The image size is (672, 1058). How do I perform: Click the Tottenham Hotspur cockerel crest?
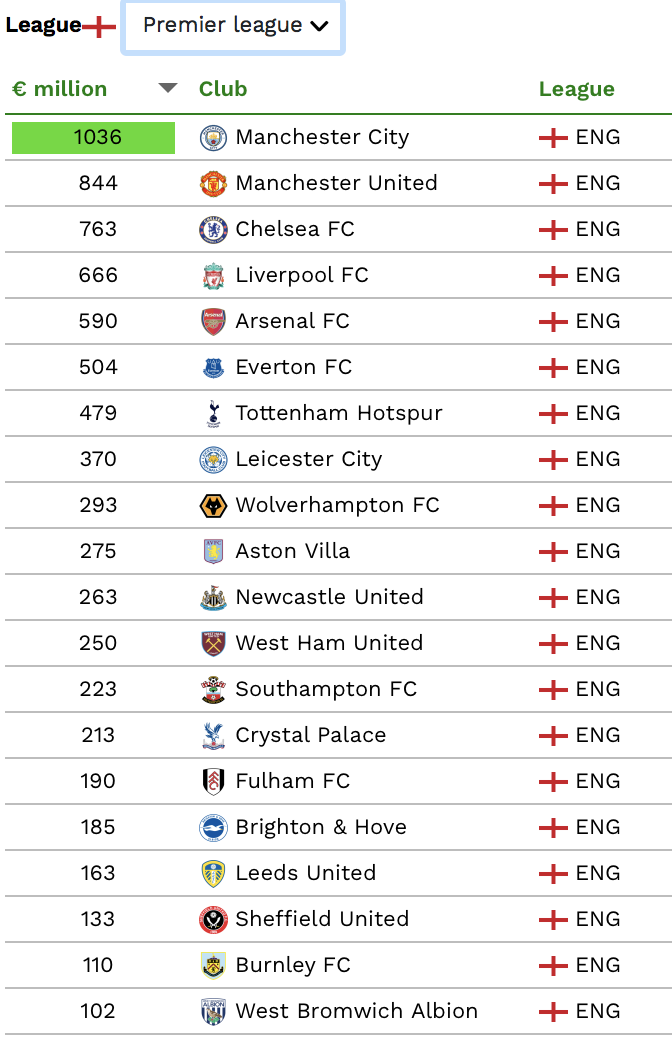[x=213, y=414]
